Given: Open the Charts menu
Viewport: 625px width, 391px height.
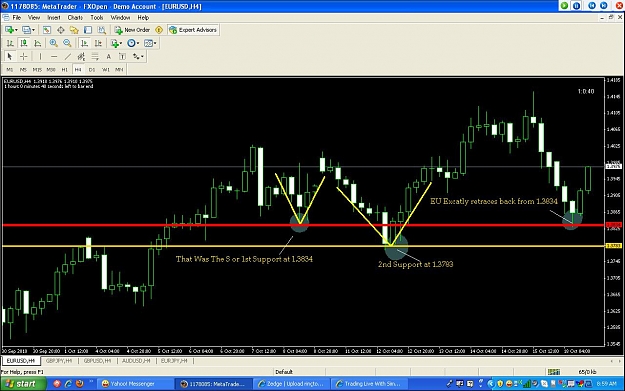Looking at the screenshot, I should click(x=75, y=18).
